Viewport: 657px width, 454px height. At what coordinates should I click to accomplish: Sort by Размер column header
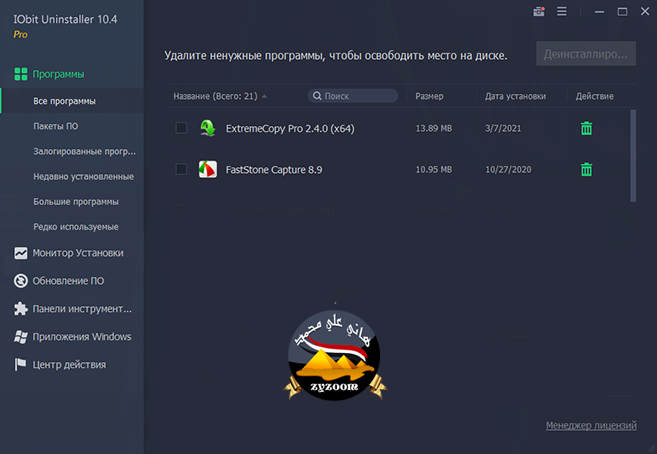[x=429, y=96]
